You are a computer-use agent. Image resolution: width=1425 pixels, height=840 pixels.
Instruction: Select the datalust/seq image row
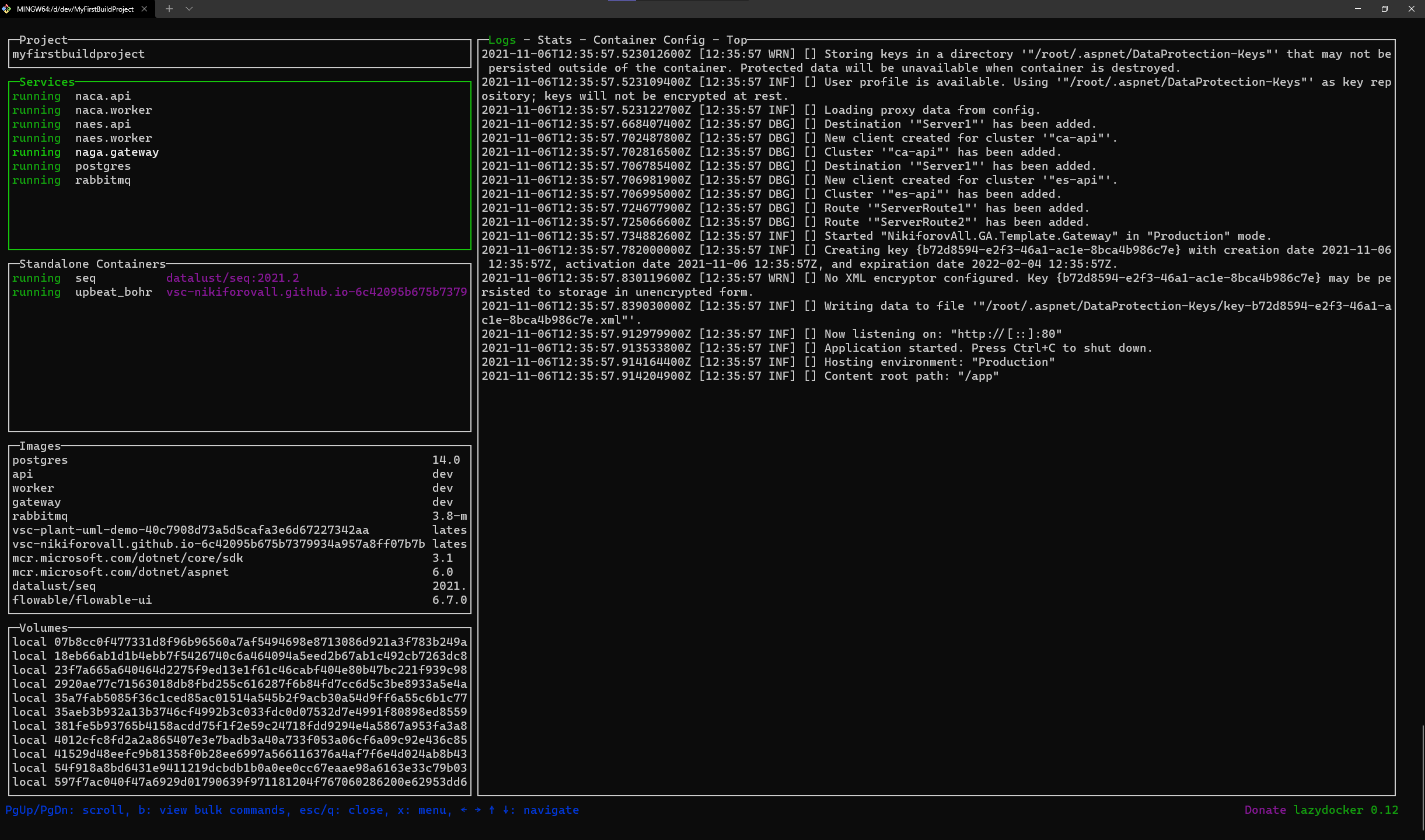coord(240,586)
